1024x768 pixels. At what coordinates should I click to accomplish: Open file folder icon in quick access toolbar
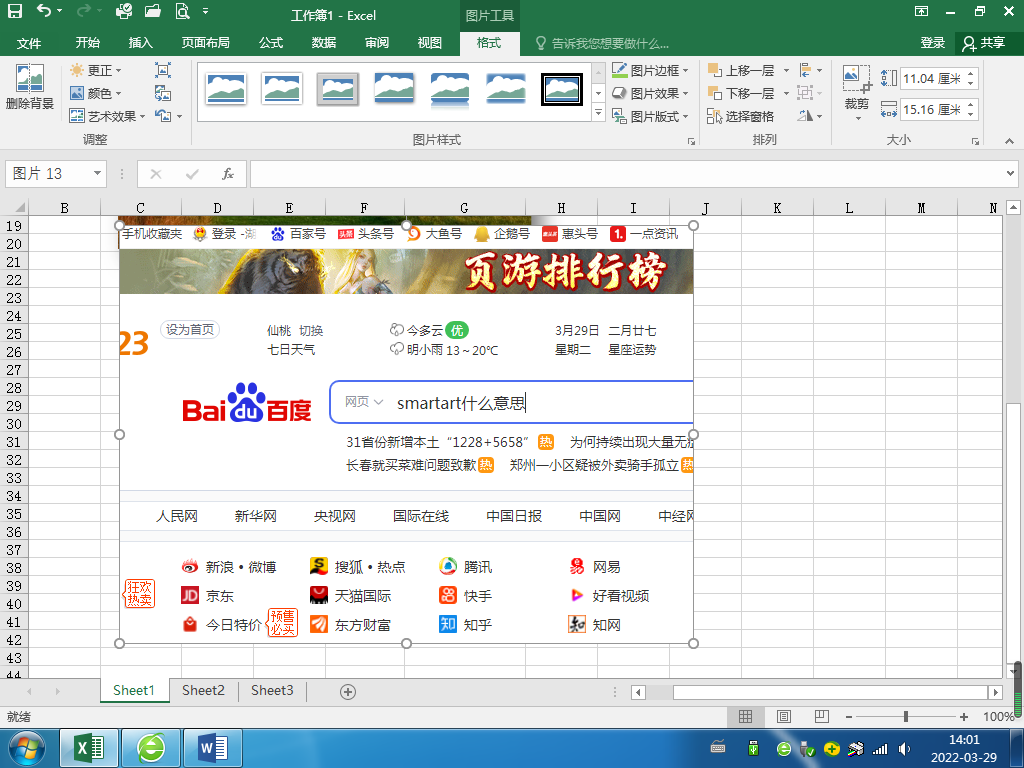[152, 11]
